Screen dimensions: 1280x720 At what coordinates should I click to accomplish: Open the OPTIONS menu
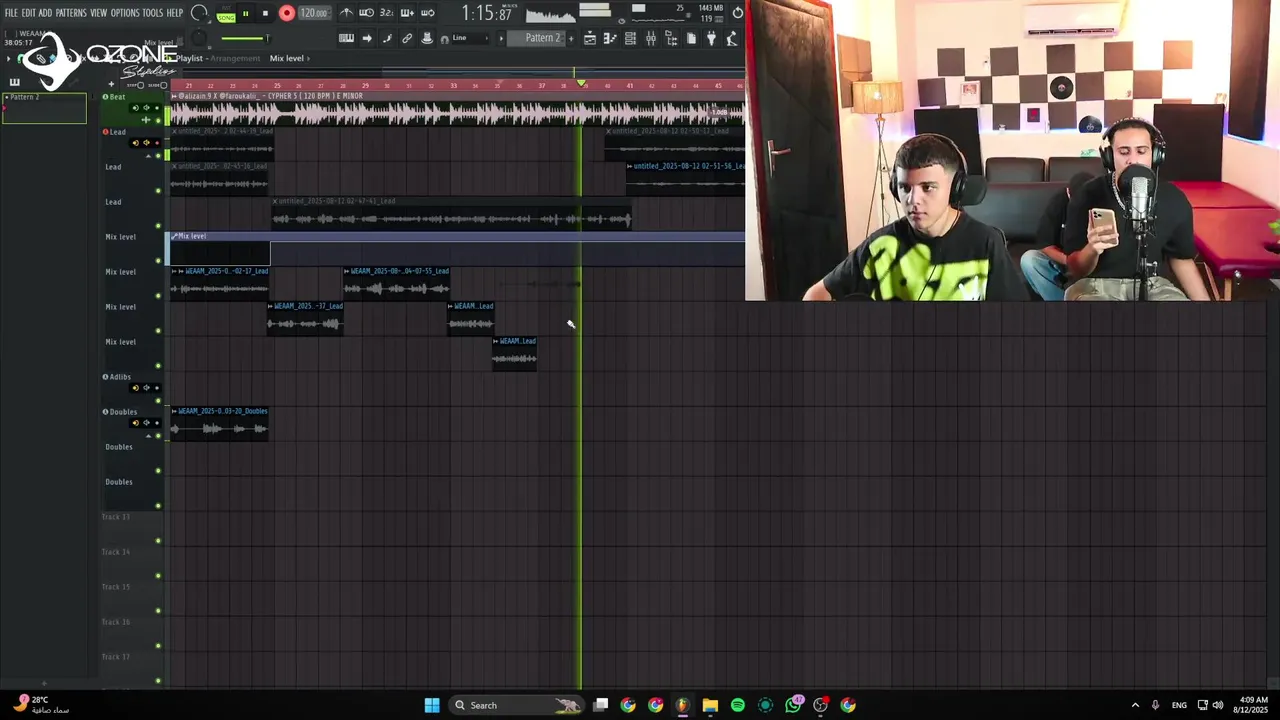pyautogui.click(x=125, y=13)
